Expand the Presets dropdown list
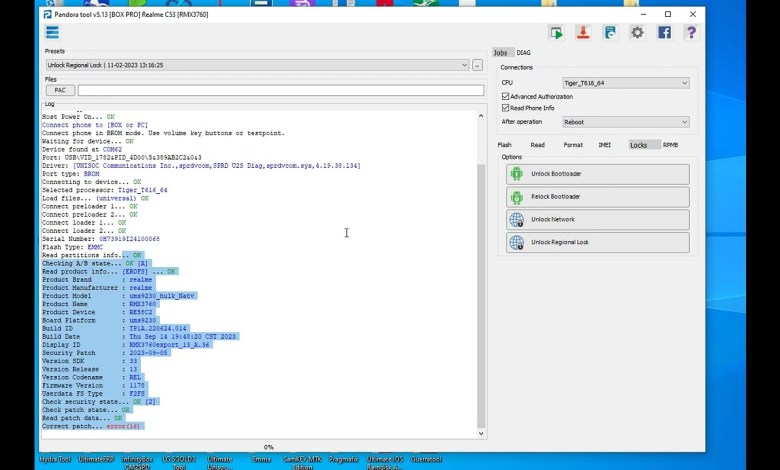This screenshot has width=780, height=470. 464,65
